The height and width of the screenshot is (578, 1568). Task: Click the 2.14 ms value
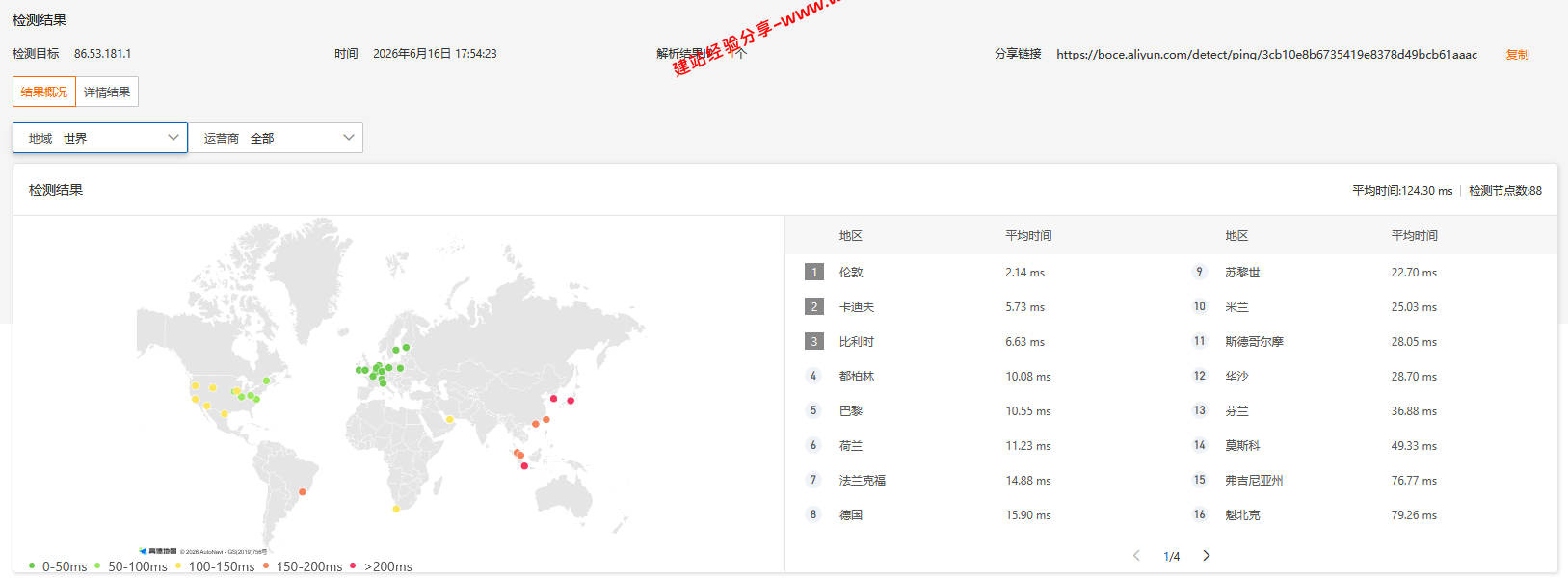[x=1024, y=273]
